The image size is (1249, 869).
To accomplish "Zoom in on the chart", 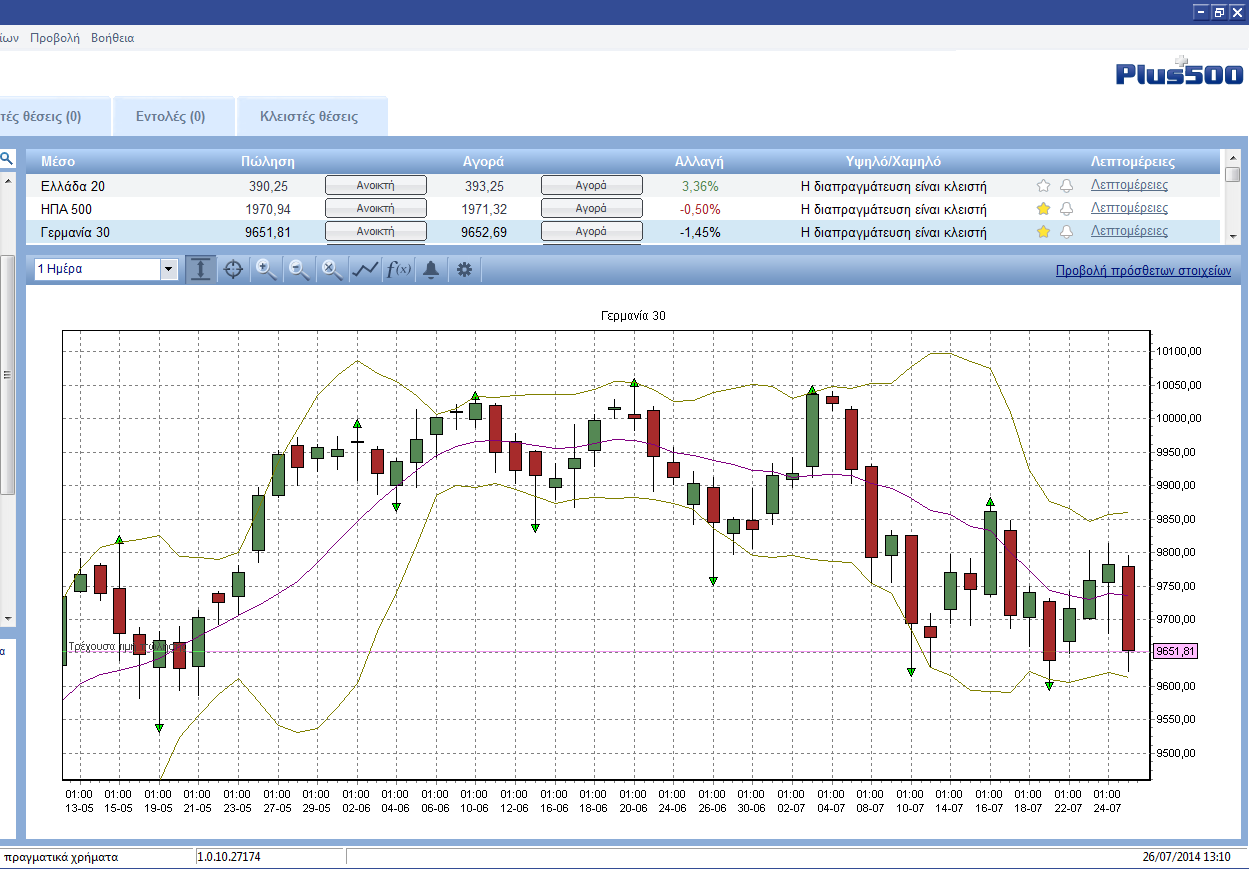I will pyautogui.click(x=266, y=270).
